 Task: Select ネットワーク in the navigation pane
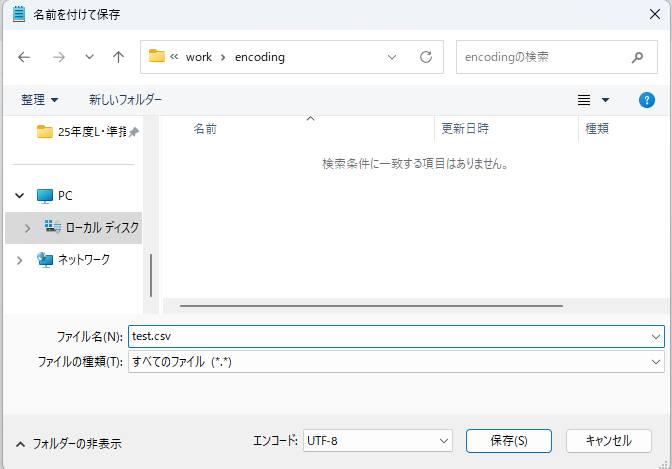click(73, 260)
